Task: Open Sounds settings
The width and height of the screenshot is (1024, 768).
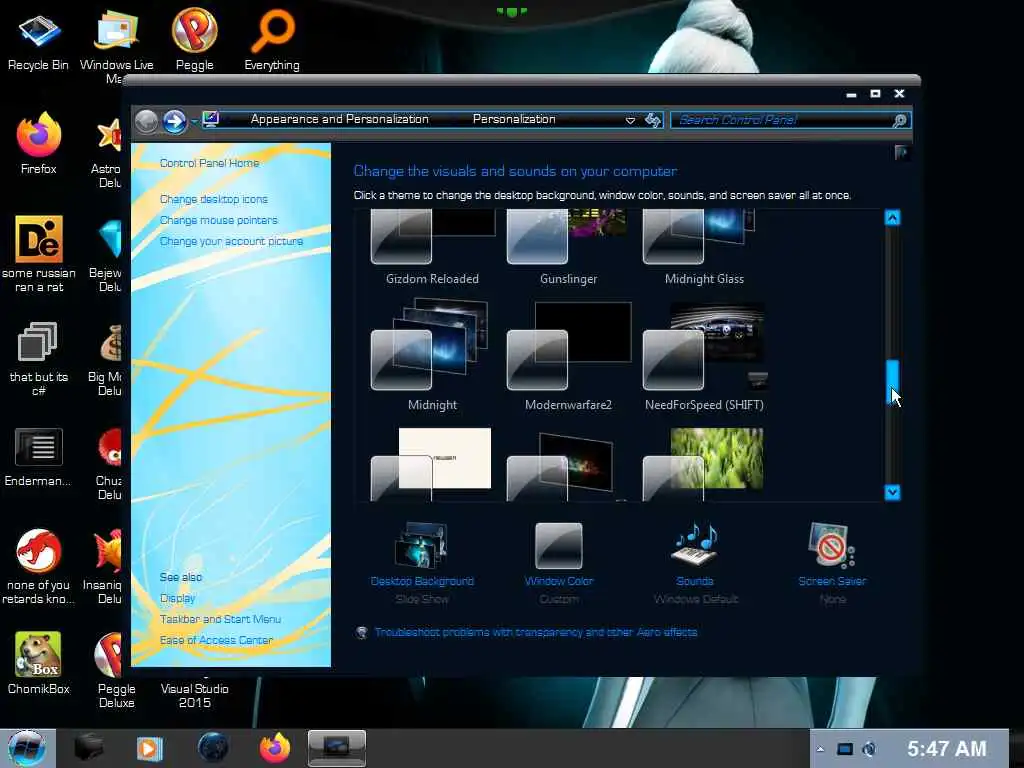Action: point(695,563)
